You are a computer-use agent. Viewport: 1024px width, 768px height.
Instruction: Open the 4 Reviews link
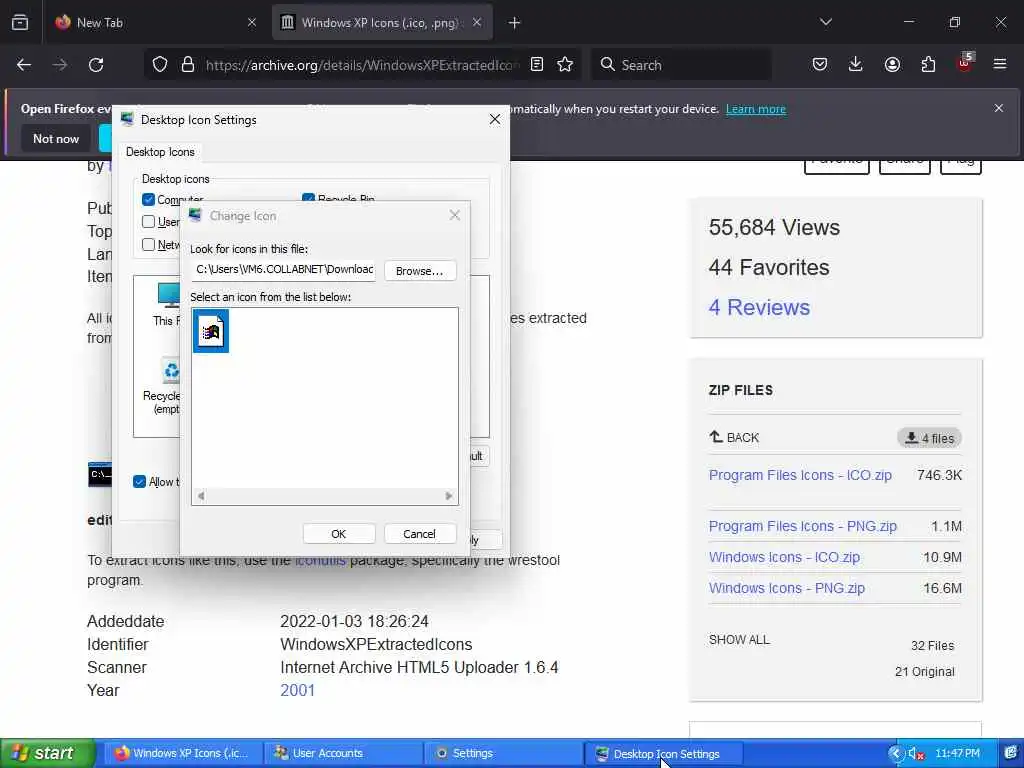[x=759, y=308]
